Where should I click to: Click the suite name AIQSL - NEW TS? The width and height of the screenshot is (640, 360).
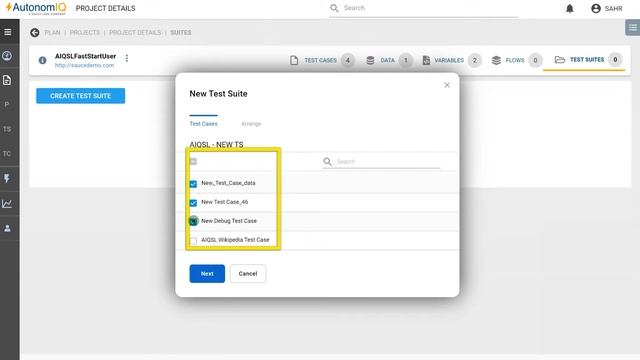tap(216, 144)
